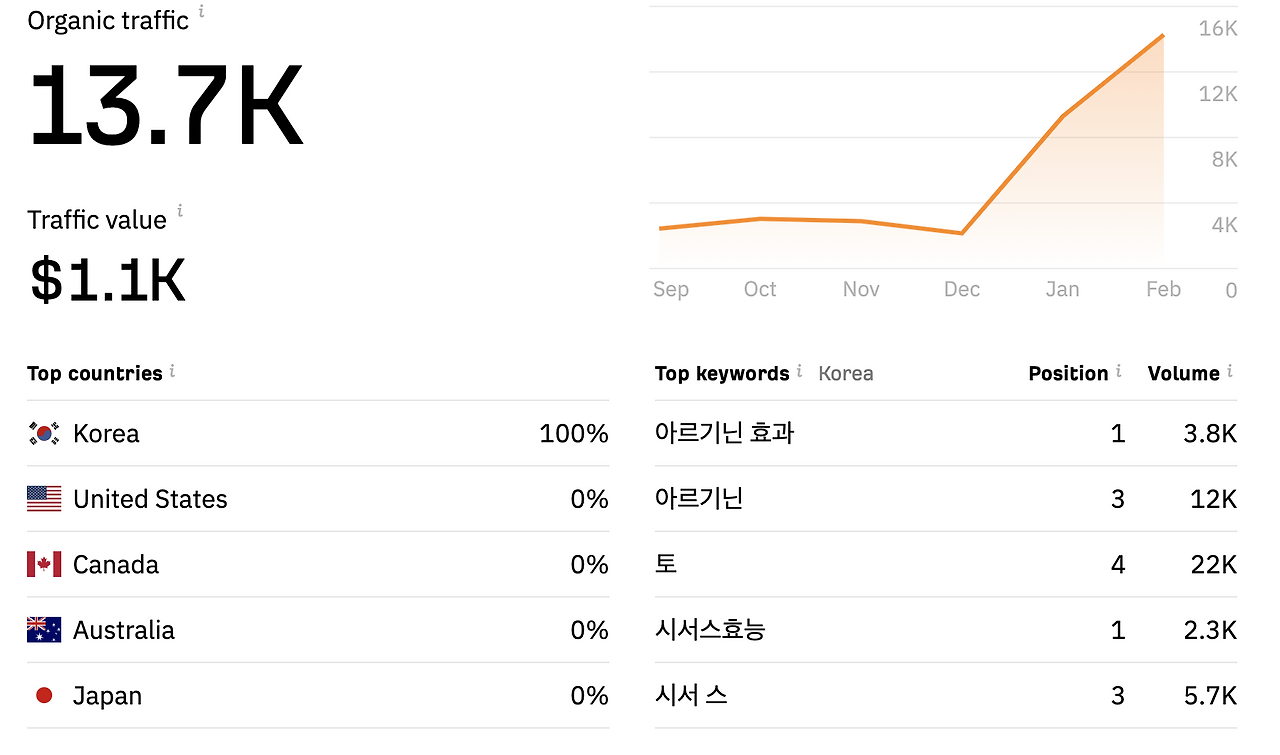Click the Dec label on chart axis
Image resolution: width=1280 pixels, height=755 pixels.
962,289
